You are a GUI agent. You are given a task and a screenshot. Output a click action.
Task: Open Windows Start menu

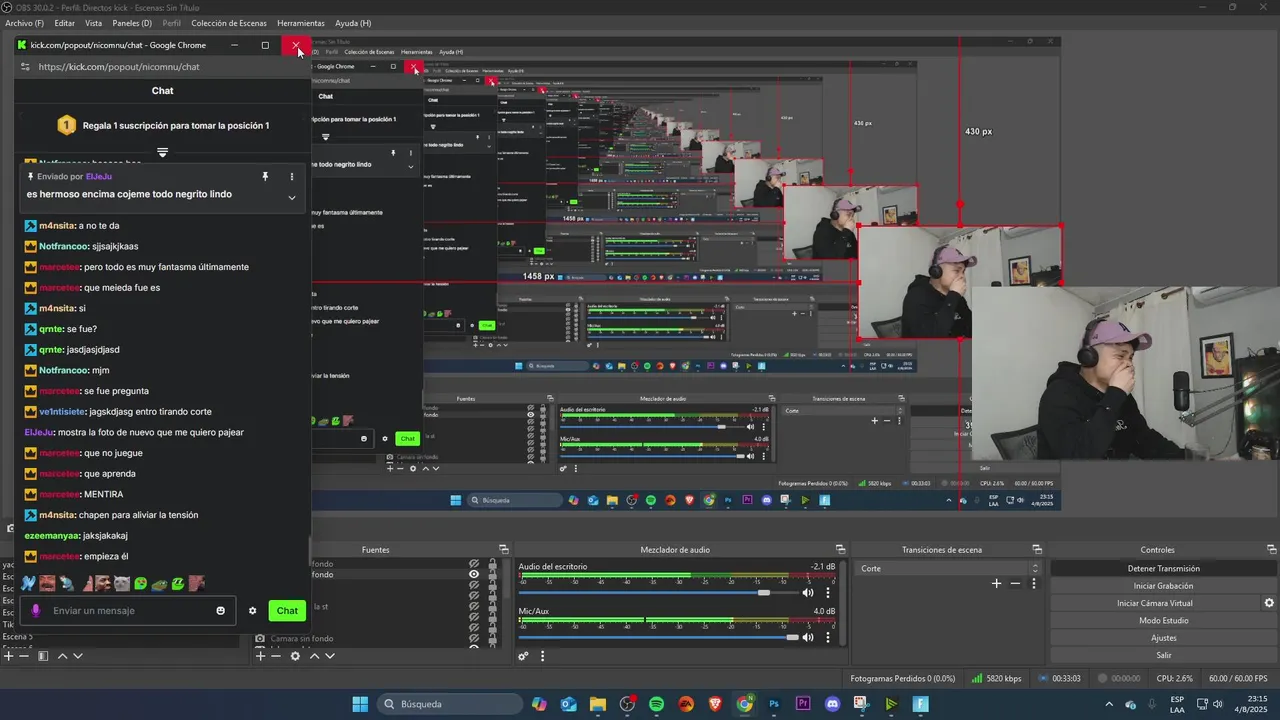click(x=360, y=704)
